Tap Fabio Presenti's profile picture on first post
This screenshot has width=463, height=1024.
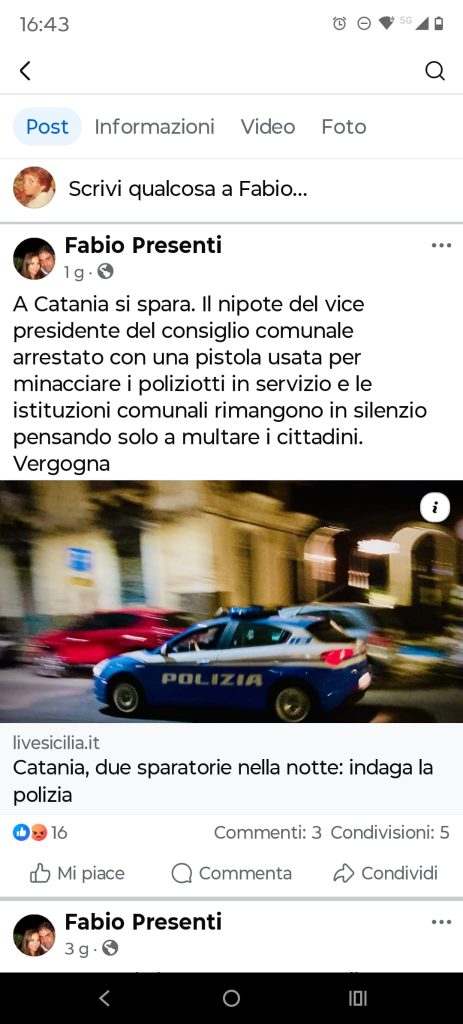point(34,259)
